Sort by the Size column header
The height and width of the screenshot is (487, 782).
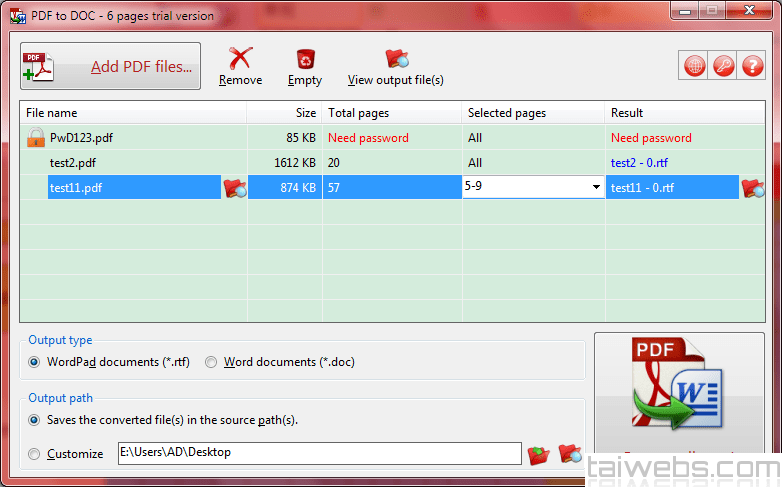284,113
